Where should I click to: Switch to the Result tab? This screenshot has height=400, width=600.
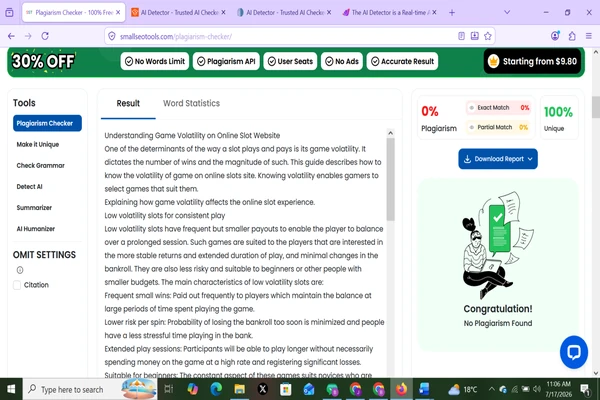tap(128, 103)
